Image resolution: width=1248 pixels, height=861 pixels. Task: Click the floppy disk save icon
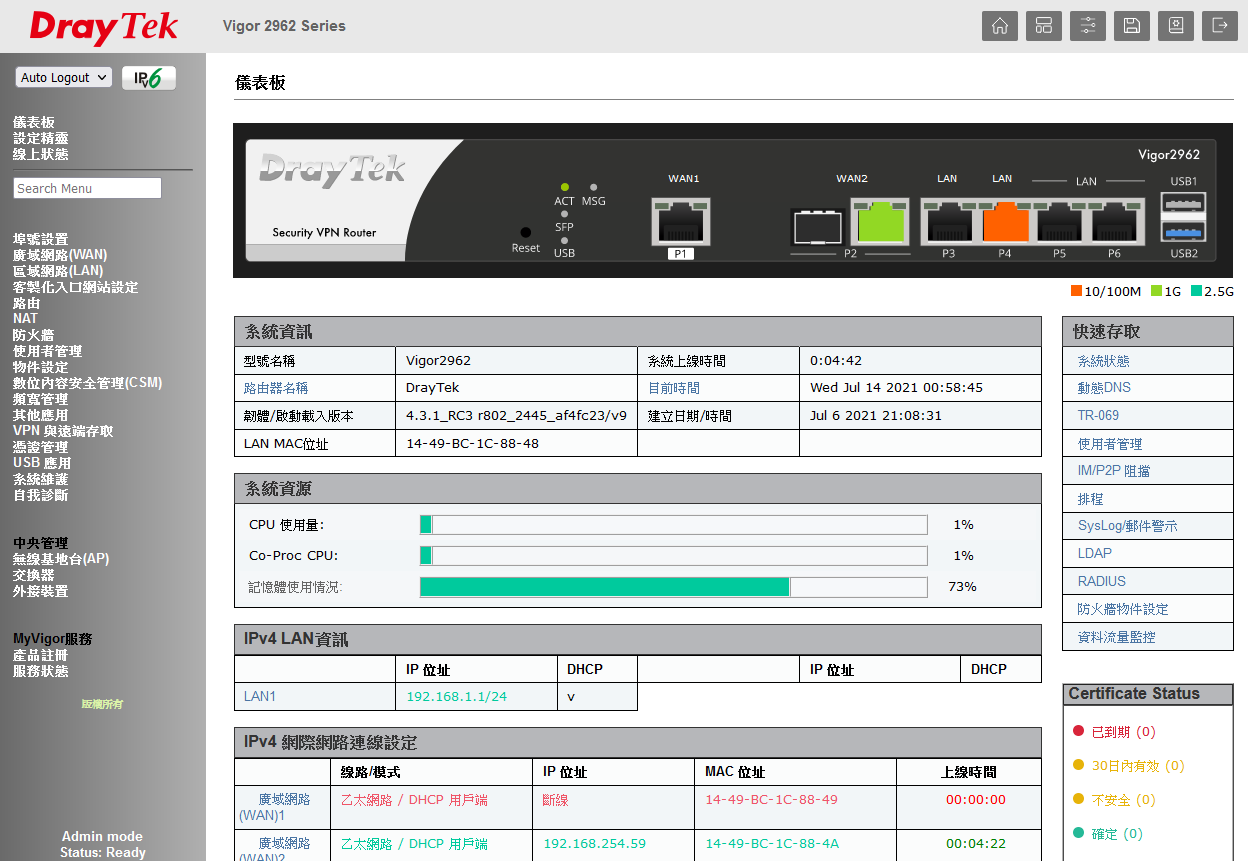(x=1132, y=26)
